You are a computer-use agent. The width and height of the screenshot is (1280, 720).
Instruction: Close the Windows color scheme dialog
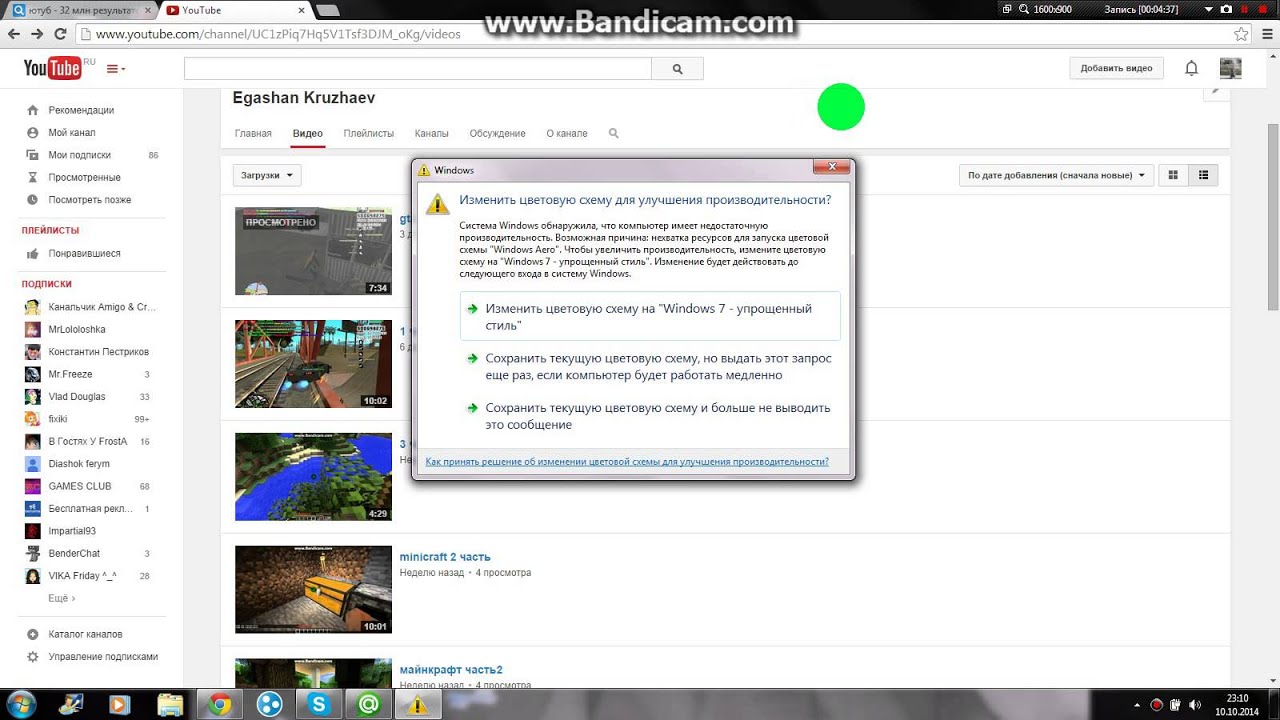point(832,168)
